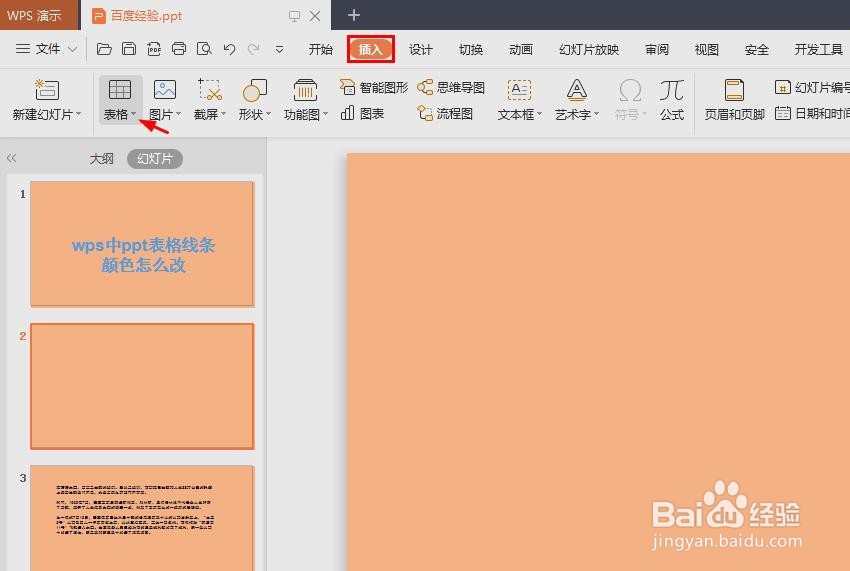The width and height of the screenshot is (850, 571).
Task: Expand the 艺术字 dropdown arrow
Action: click(596, 114)
